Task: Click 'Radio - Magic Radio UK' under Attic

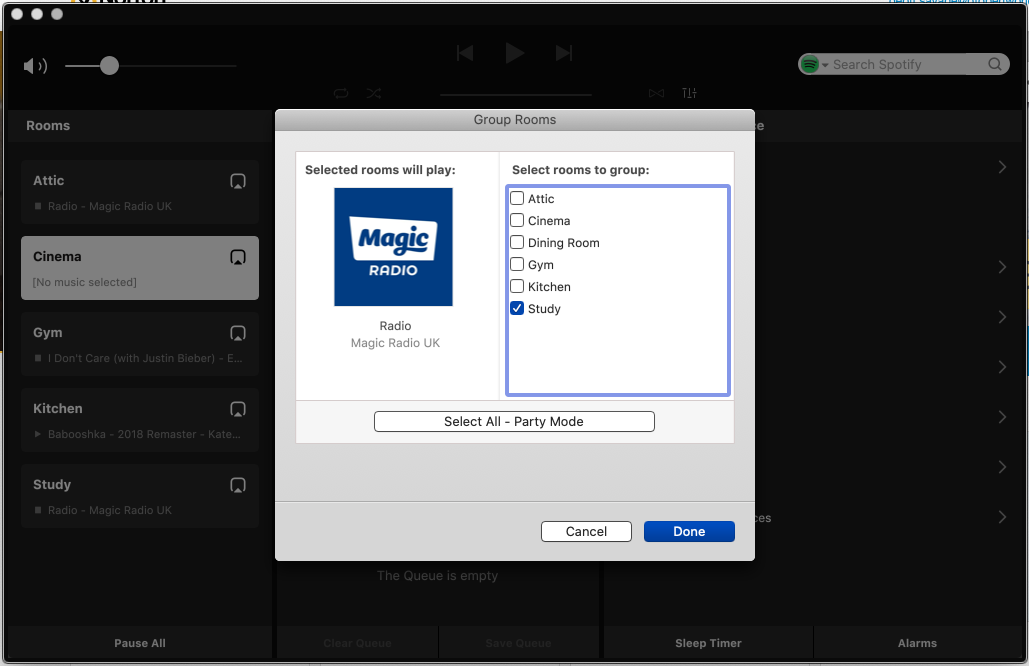Action: pyautogui.click(x=110, y=206)
